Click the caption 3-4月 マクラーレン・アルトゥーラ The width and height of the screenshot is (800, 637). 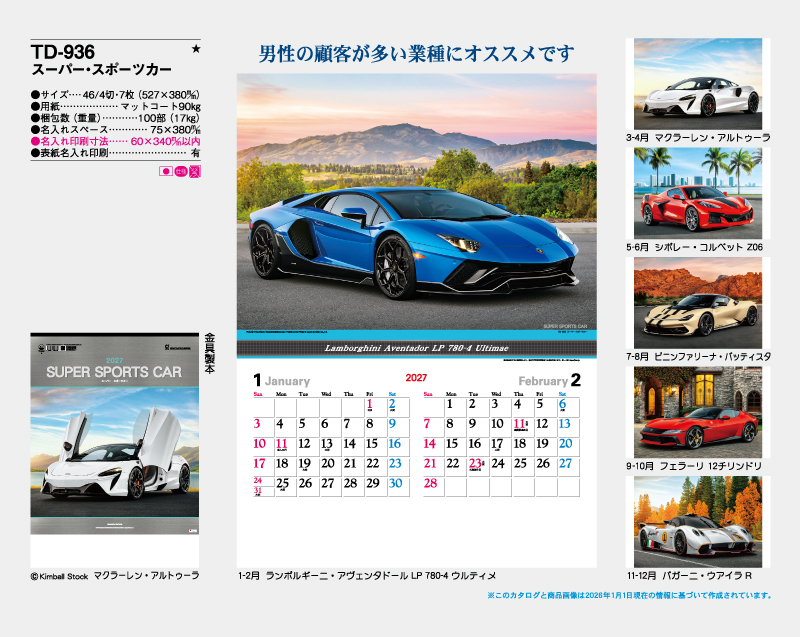click(698, 138)
